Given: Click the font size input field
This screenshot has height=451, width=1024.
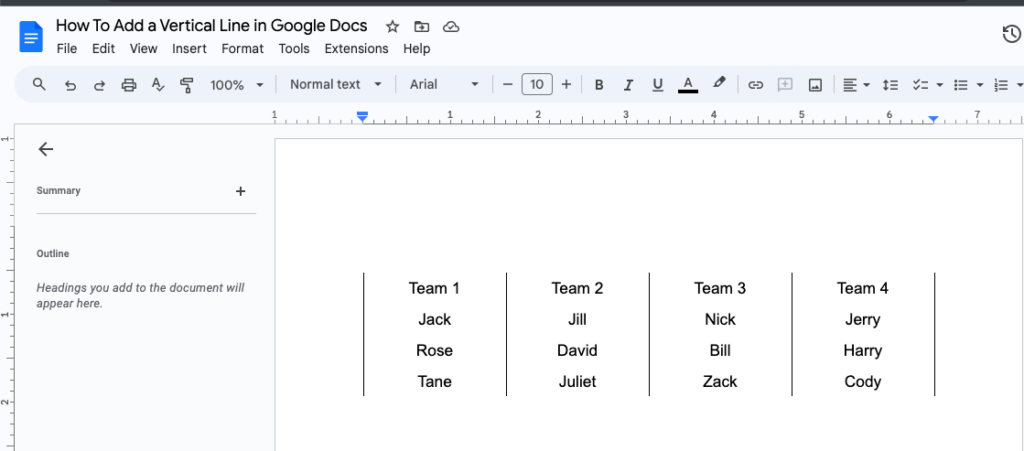Looking at the screenshot, I should coord(537,85).
